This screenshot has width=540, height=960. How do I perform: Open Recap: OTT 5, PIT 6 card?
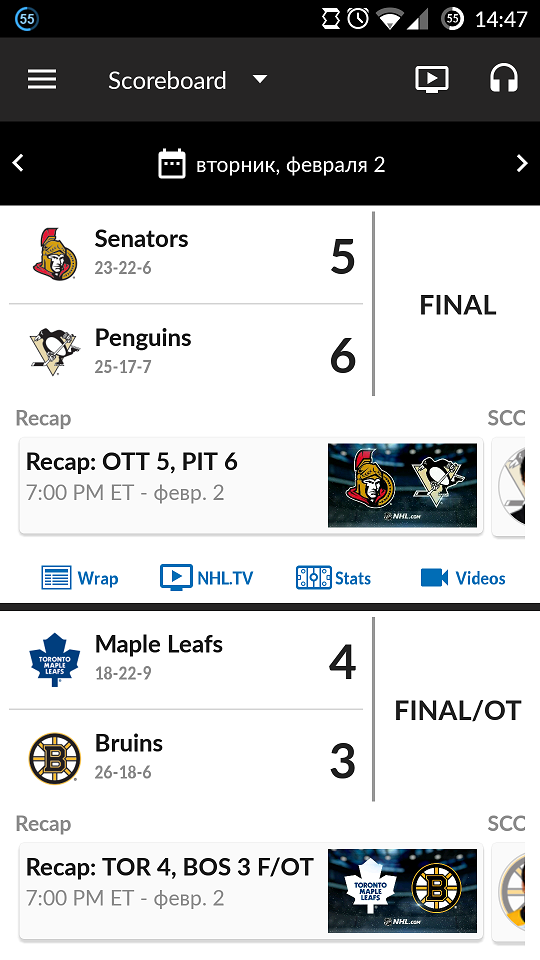pyautogui.click(x=251, y=486)
